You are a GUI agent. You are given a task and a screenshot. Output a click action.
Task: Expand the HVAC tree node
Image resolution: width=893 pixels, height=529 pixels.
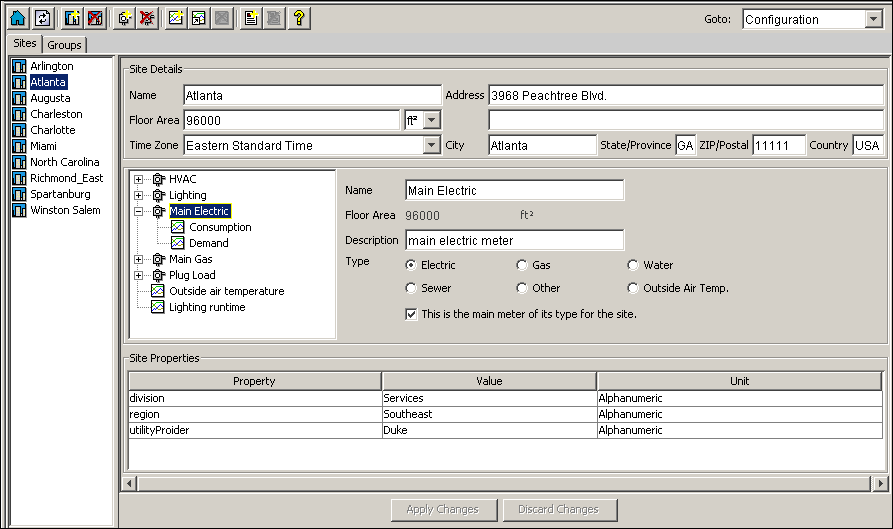(139, 179)
